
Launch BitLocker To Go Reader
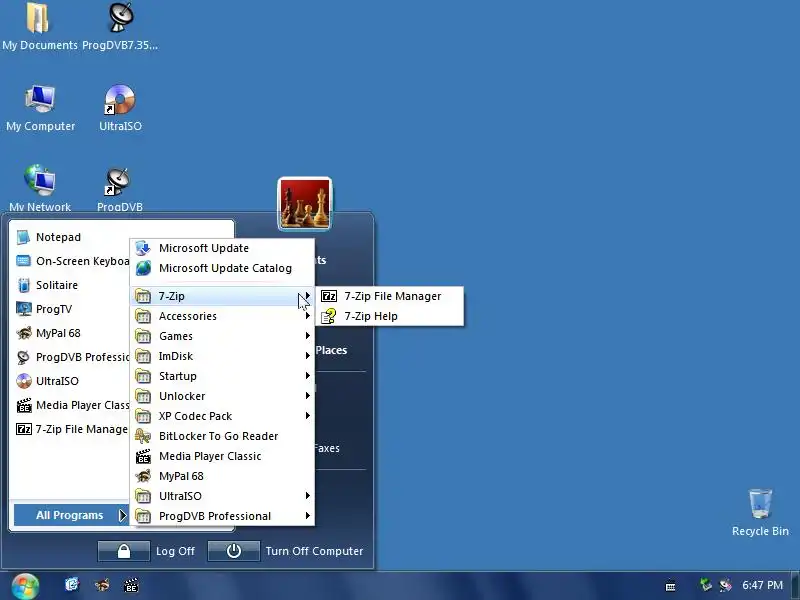pyautogui.click(x=222, y=436)
